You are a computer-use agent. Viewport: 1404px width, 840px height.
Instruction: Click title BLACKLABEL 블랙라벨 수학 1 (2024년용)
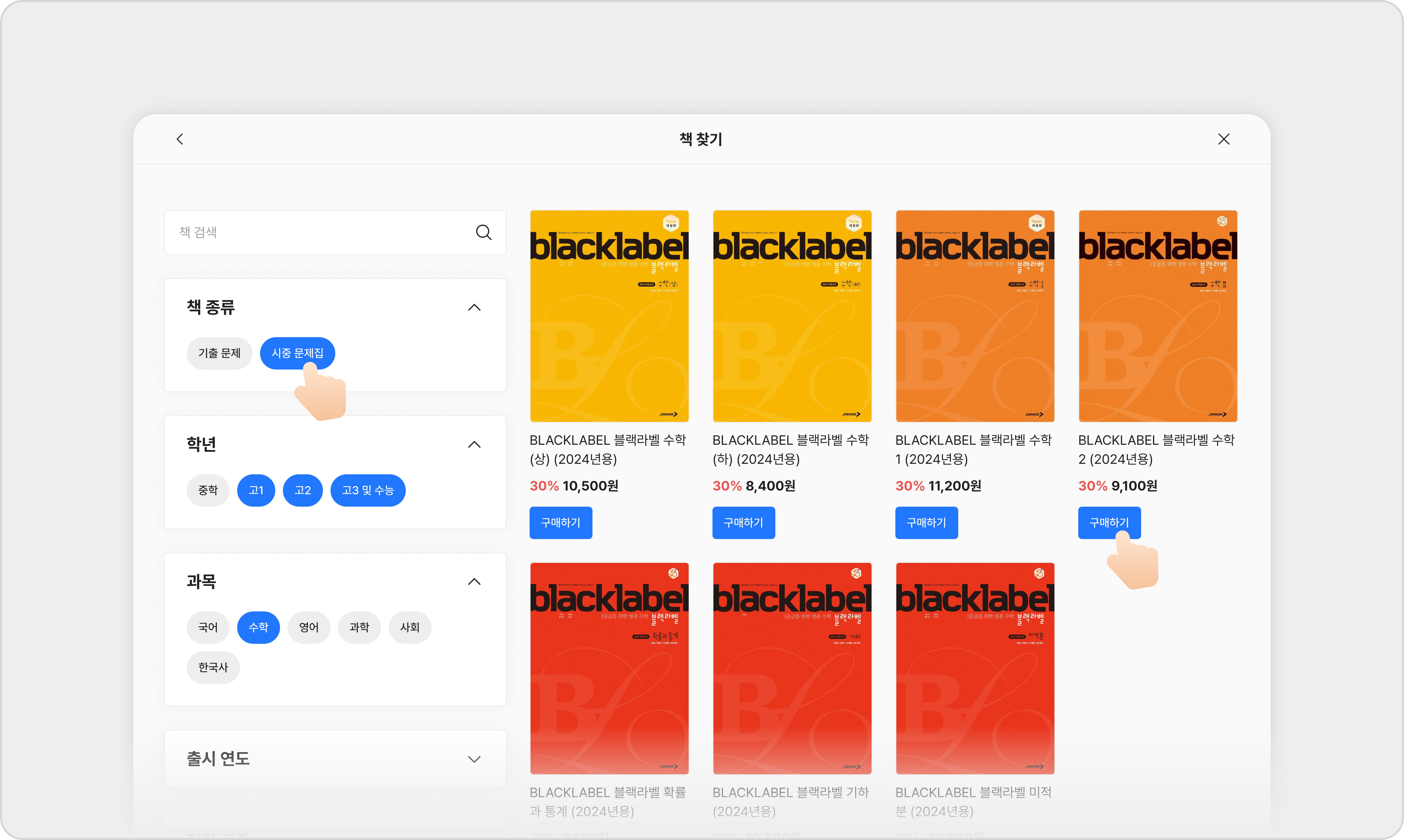coord(974,450)
